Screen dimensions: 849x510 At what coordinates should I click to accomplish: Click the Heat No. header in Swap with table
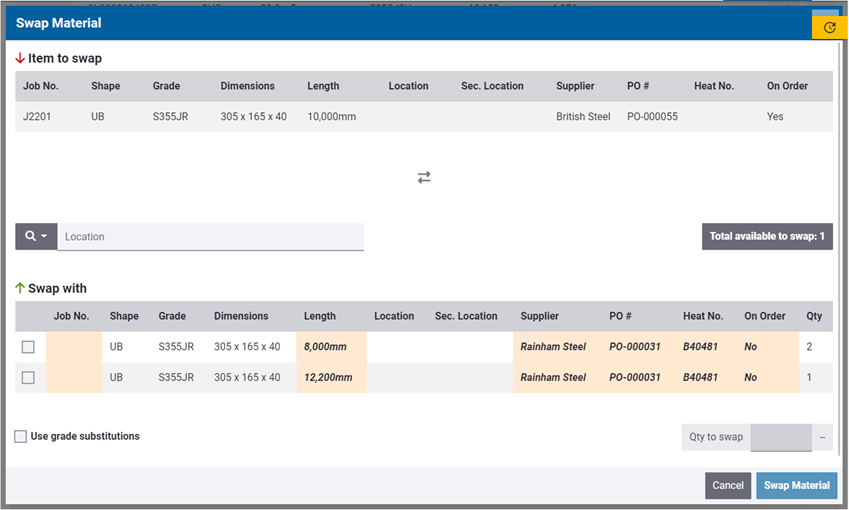(x=702, y=316)
